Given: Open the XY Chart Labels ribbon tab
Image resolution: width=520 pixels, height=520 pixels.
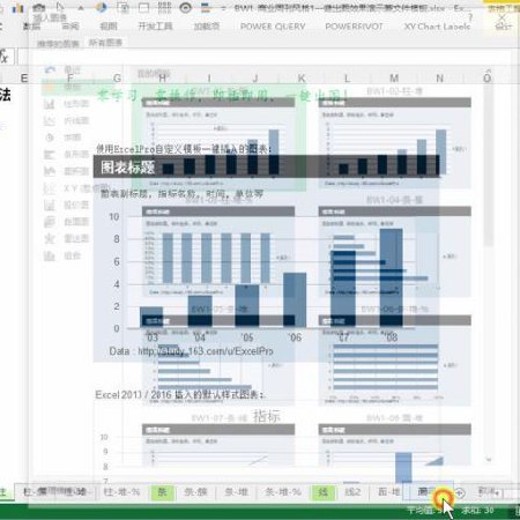Looking at the screenshot, I should 437,26.
